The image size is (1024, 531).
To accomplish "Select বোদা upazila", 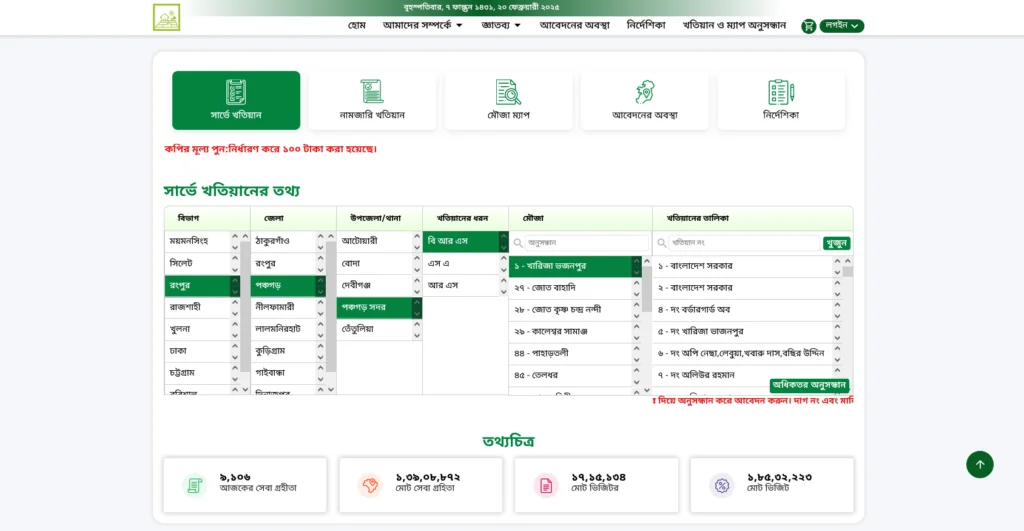I will point(379,263).
